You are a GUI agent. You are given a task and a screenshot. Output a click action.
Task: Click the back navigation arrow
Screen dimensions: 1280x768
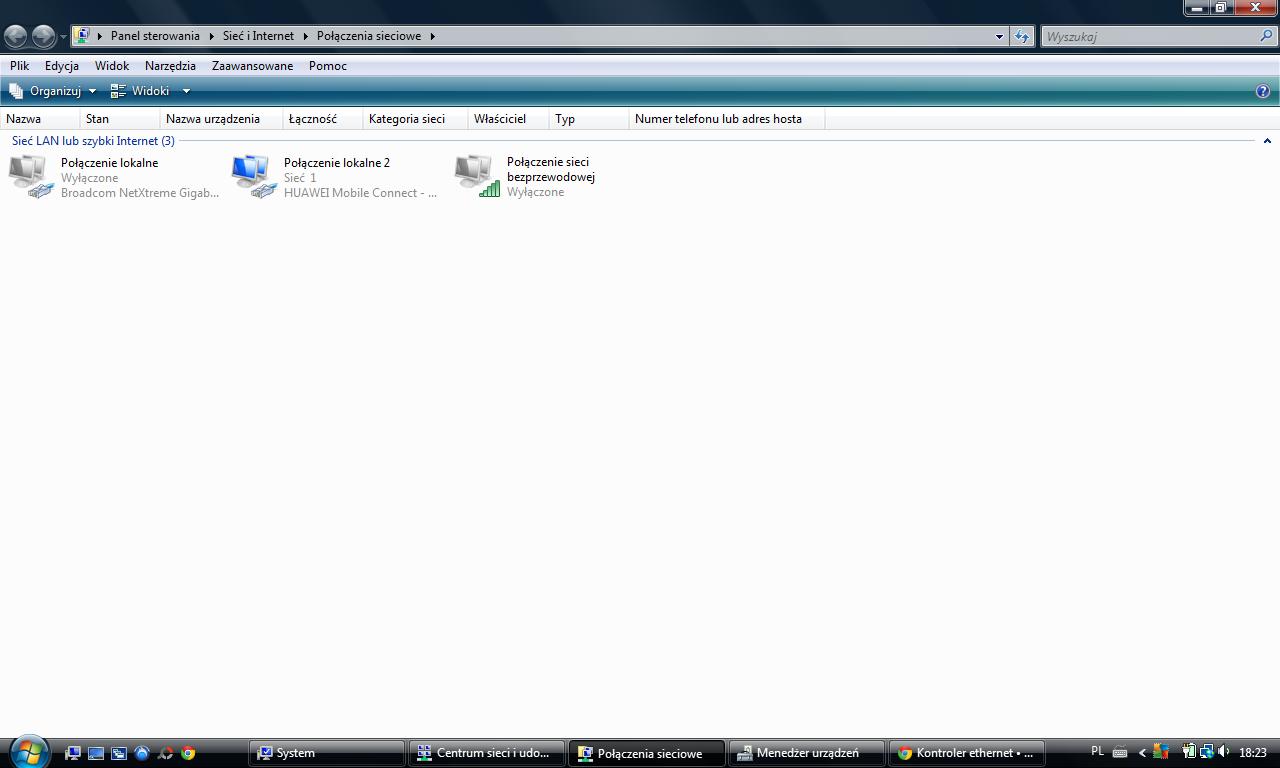click(x=16, y=36)
